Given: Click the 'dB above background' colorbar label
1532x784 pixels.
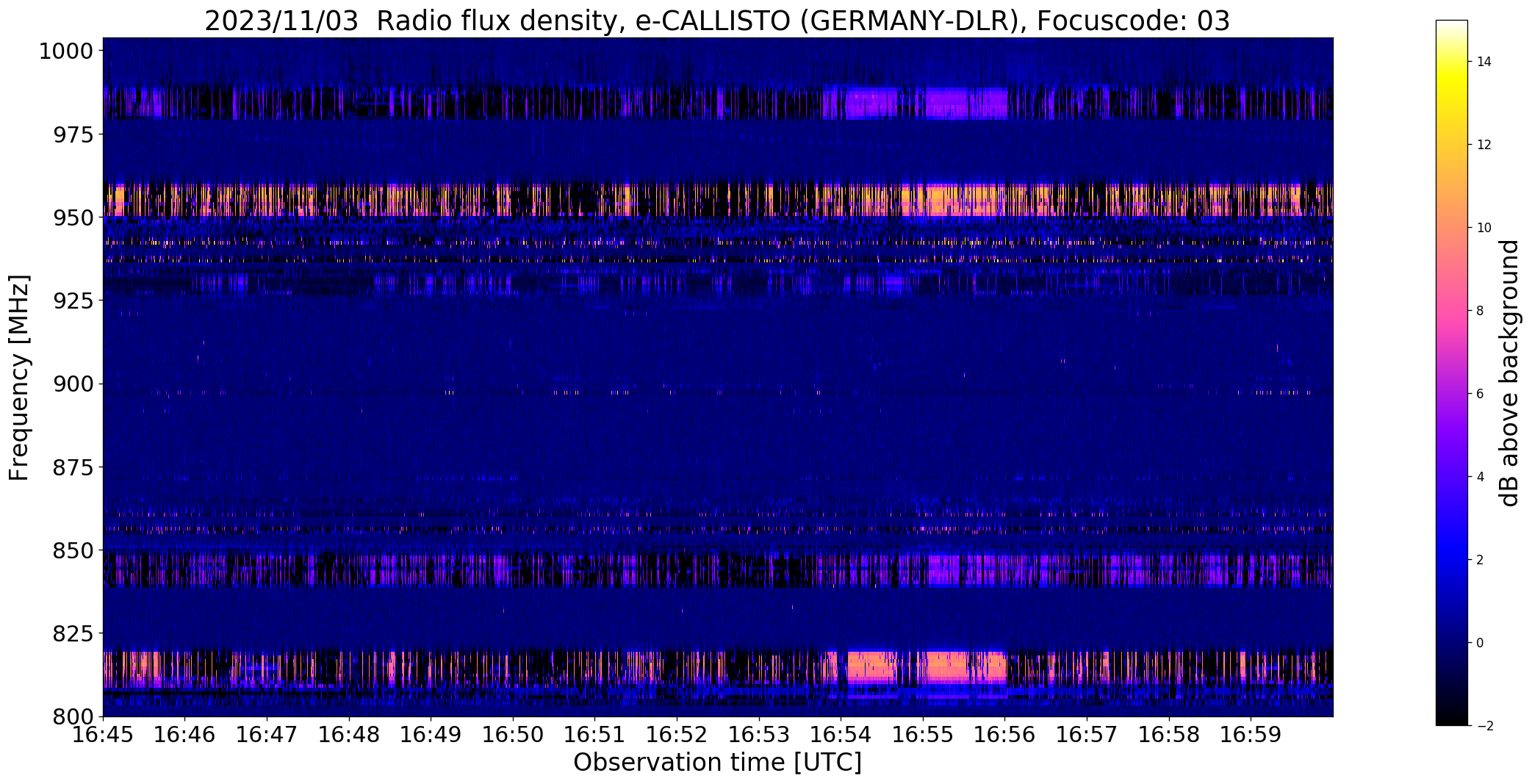Looking at the screenshot, I should (1510, 373).
